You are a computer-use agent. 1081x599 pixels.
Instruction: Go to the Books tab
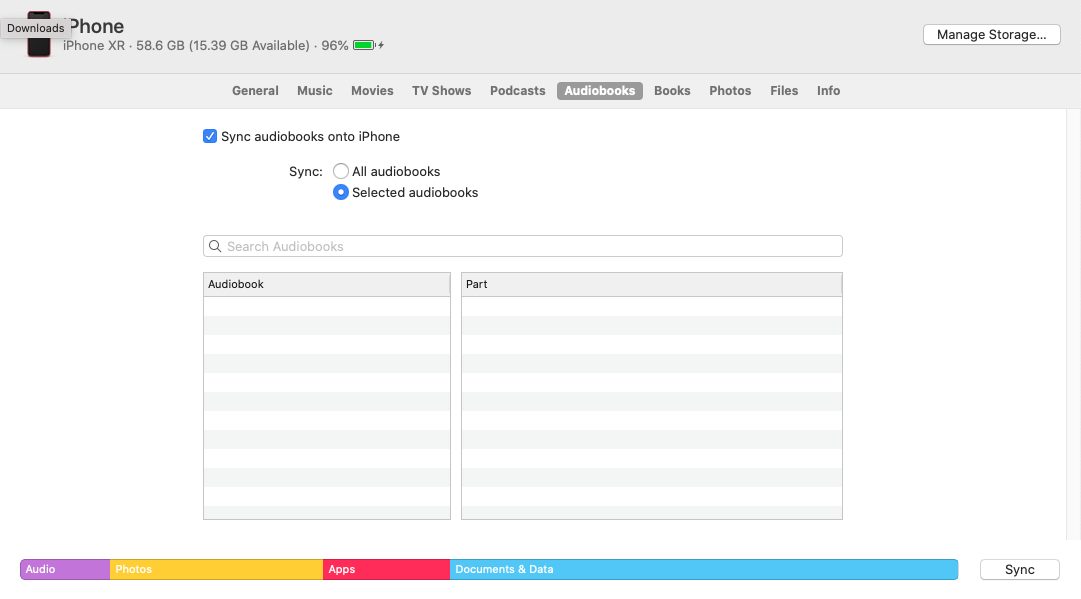click(672, 91)
